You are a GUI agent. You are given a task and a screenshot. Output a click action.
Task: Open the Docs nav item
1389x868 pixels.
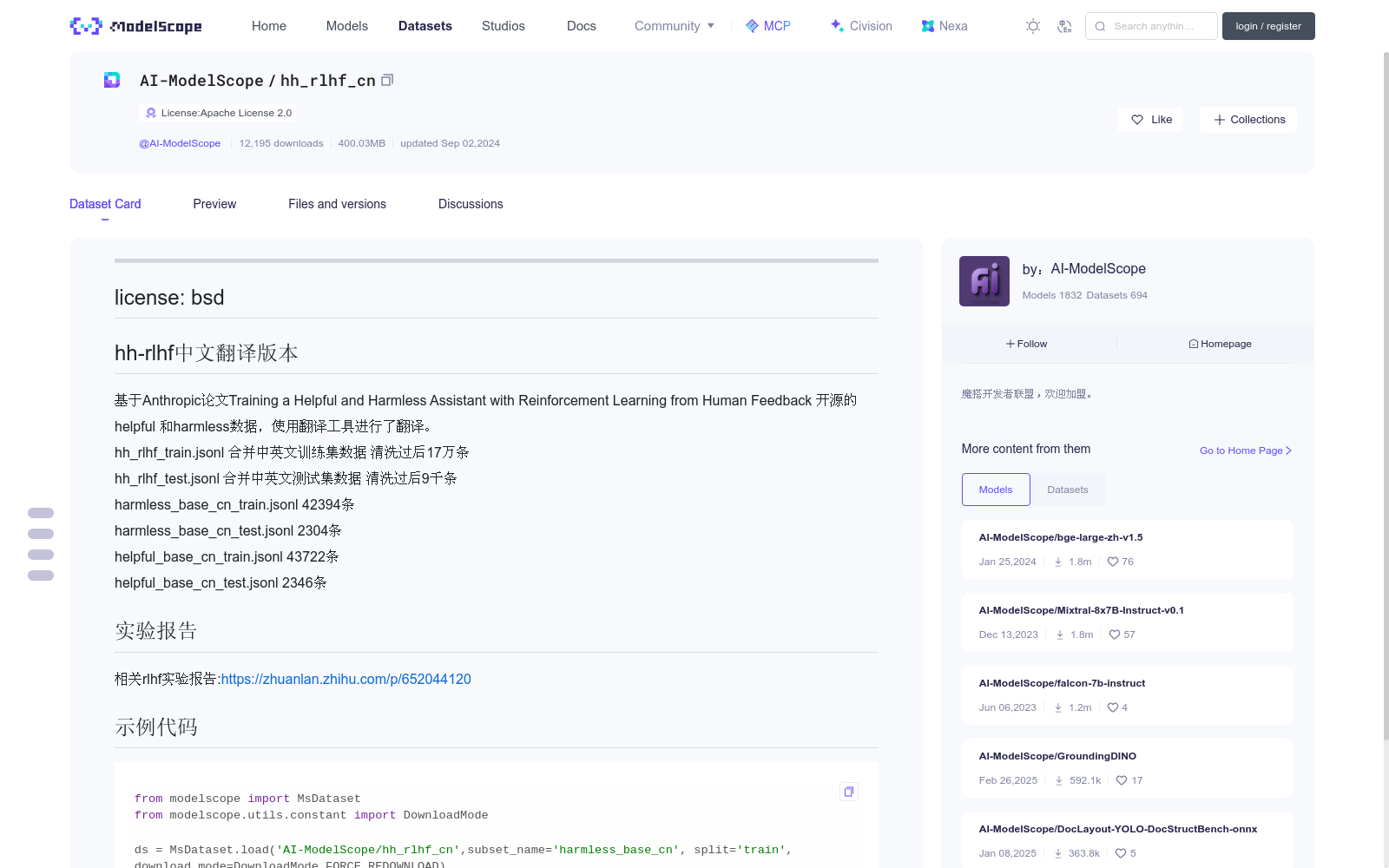(582, 26)
